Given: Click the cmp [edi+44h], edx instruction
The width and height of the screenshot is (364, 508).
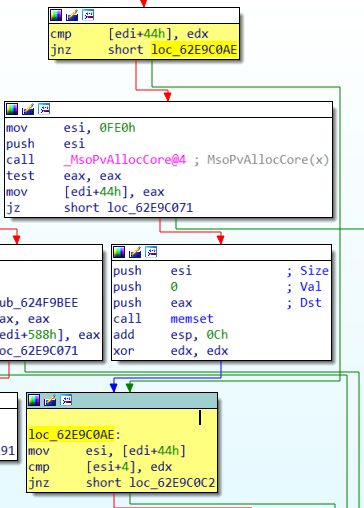Looking at the screenshot, I should 129,34.
